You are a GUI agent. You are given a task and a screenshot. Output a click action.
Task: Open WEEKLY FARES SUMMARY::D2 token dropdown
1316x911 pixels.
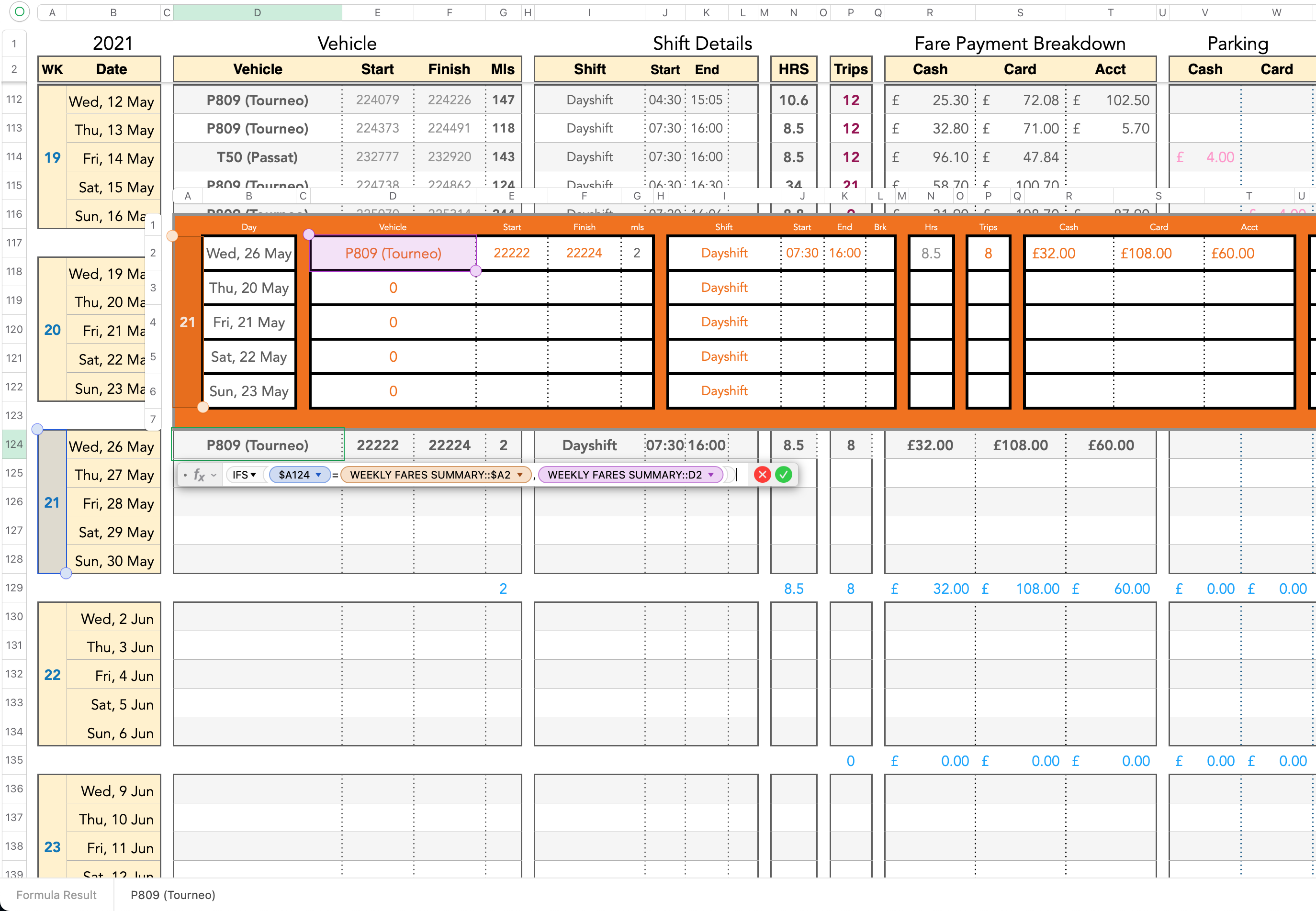pyautogui.click(x=711, y=475)
